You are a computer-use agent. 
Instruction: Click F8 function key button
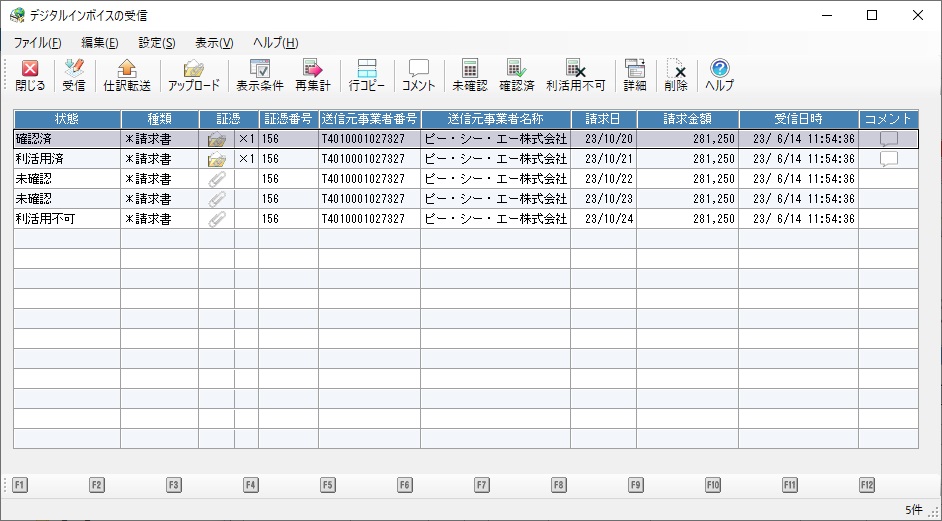[x=559, y=485]
